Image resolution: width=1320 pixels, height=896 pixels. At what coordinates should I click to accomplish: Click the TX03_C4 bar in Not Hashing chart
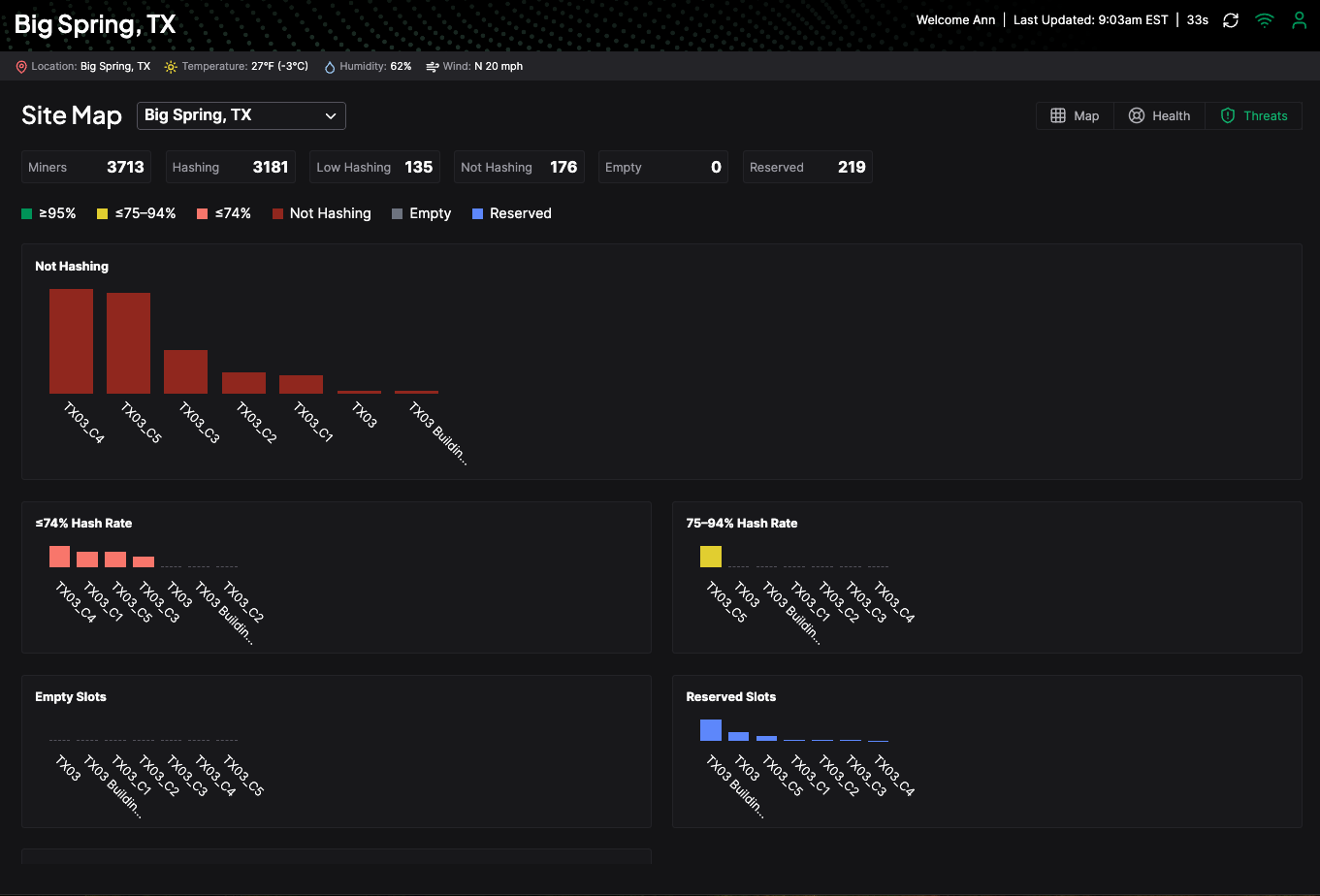[x=71, y=341]
